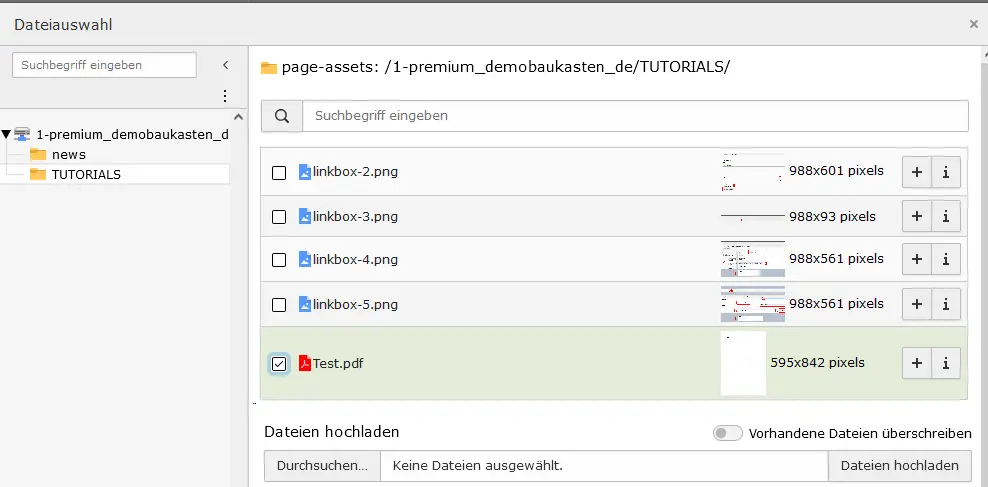This screenshot has width=988, height=487.
Task: Open the three-dot tree options menu
Action: 225,96
